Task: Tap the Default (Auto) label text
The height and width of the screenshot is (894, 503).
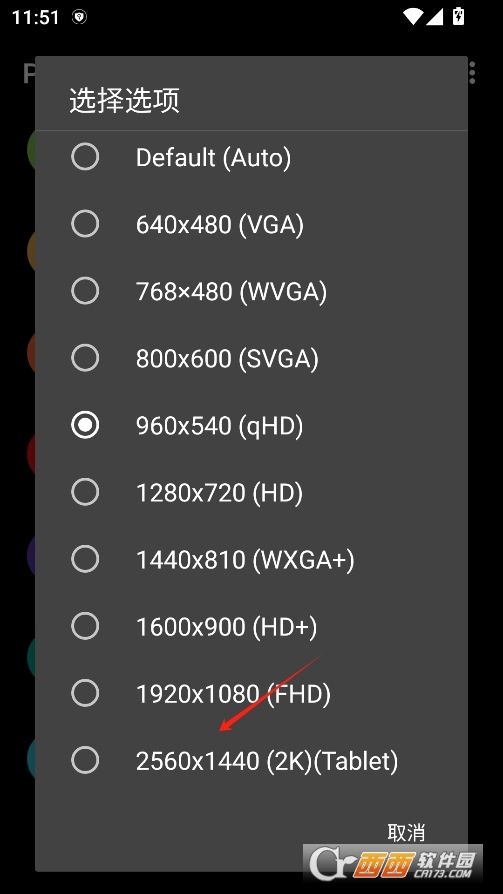Action: pos(213,158)
